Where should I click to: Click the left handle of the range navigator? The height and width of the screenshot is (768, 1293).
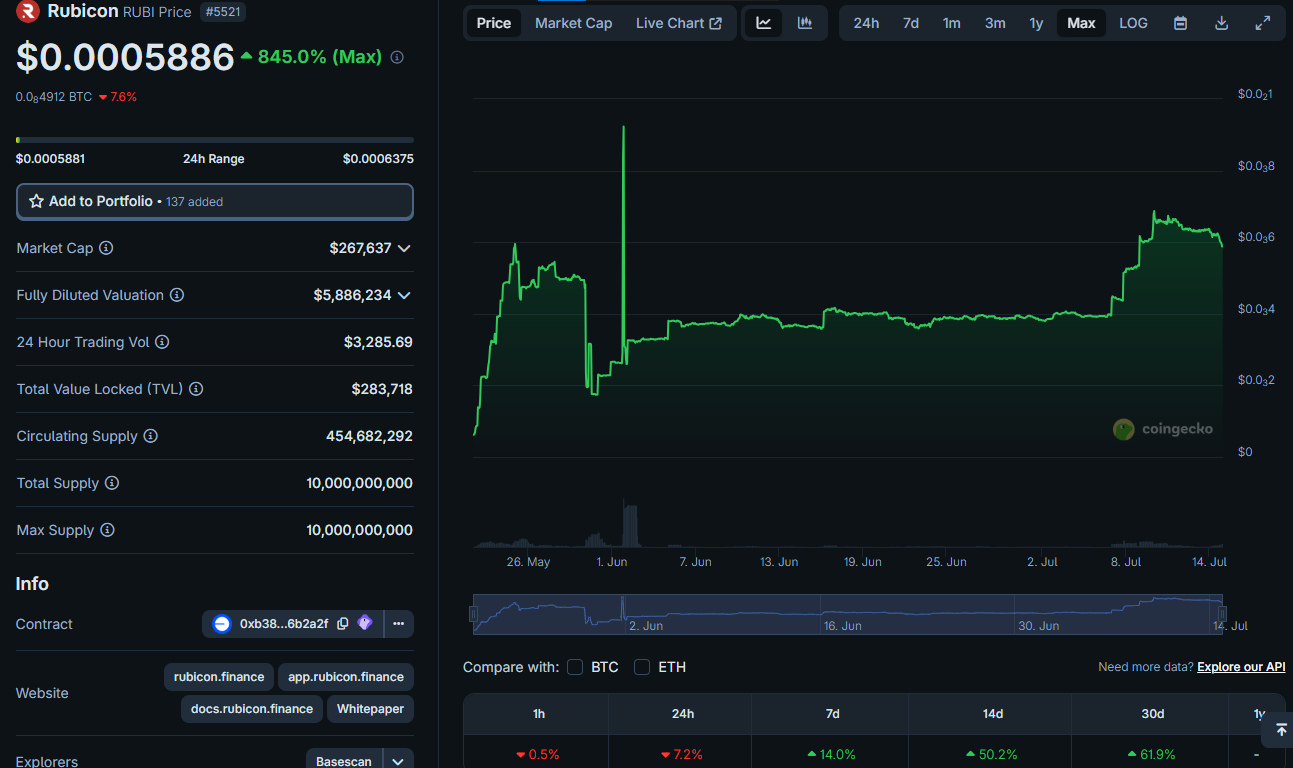coord(474,614)
